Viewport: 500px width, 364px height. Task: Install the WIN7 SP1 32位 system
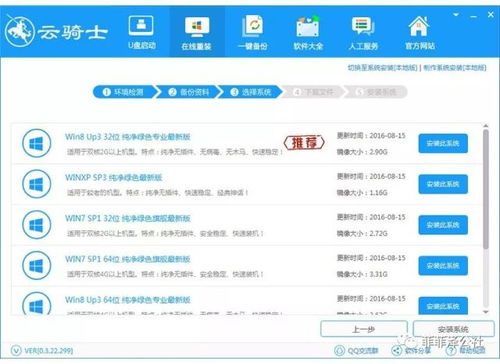443,225
